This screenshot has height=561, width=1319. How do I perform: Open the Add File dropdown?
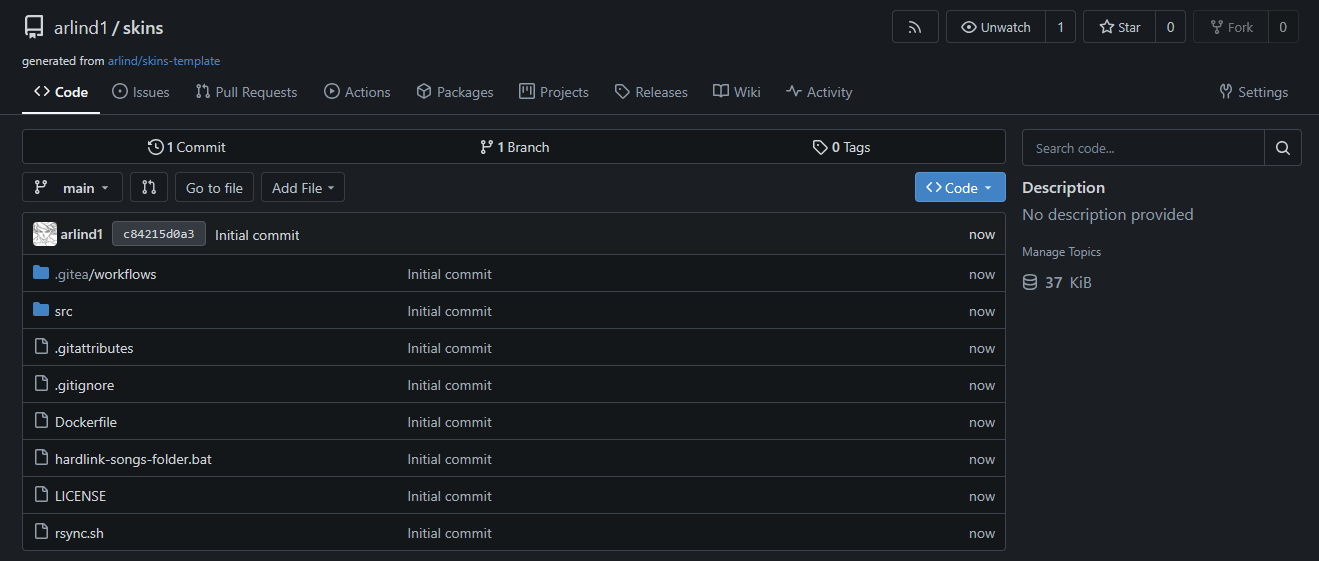point(302,187)
